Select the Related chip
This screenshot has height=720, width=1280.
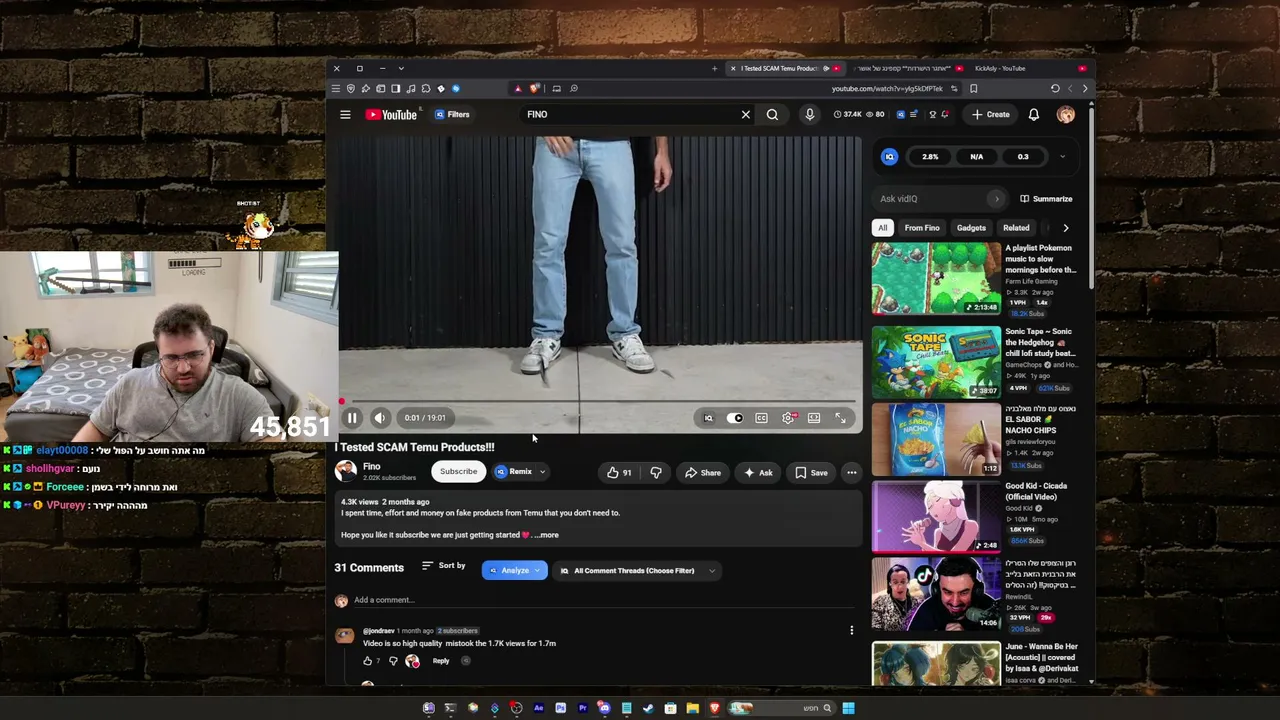click(x=1016, y=228)
